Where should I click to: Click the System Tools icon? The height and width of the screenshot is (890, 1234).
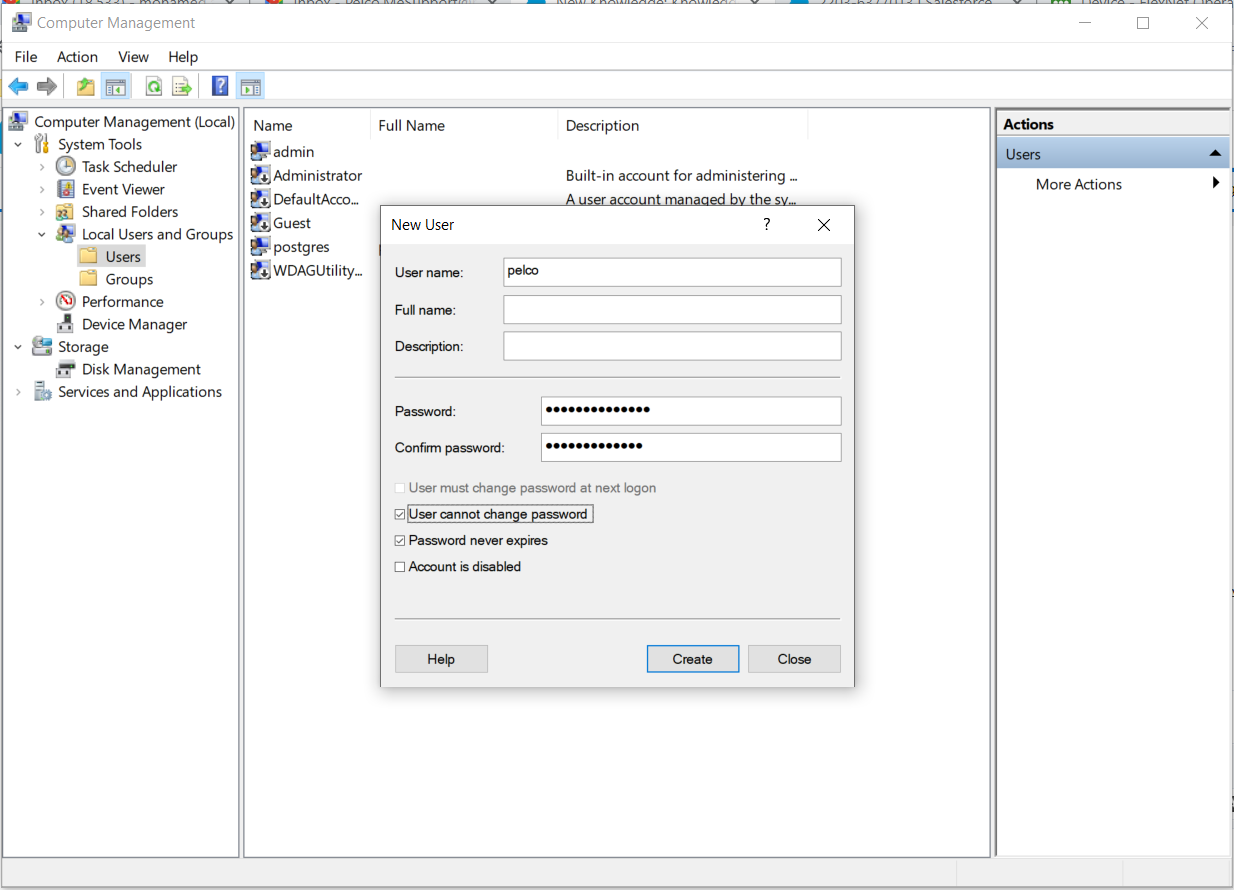point(42,144)
